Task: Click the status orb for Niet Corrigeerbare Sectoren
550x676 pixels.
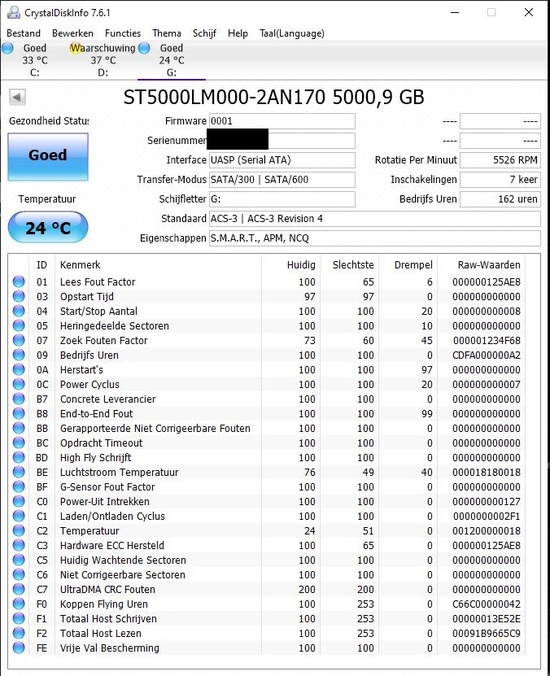Action: tap(19, 575)
